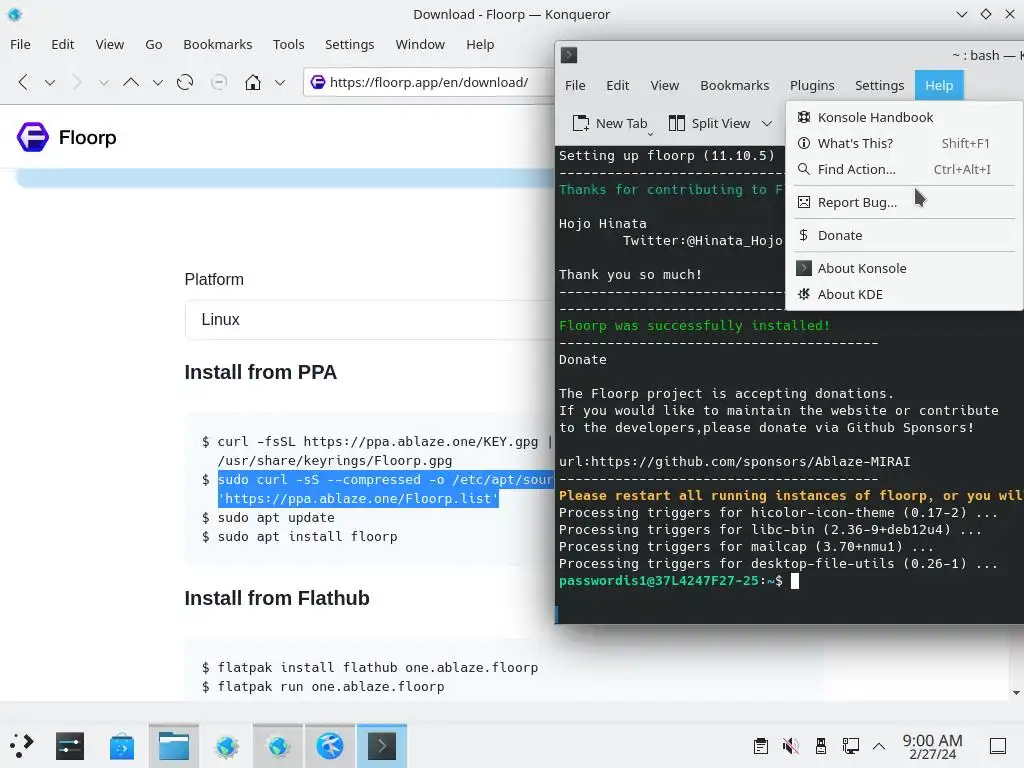Screen dimensions: 1024x768
Task: Open Konsole Settings menu
Action: click(879, 86)
